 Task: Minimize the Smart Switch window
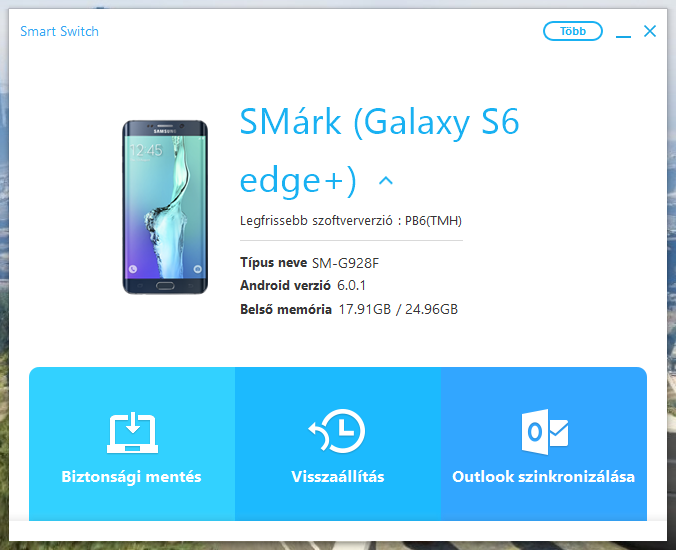[x=623, y=32]
